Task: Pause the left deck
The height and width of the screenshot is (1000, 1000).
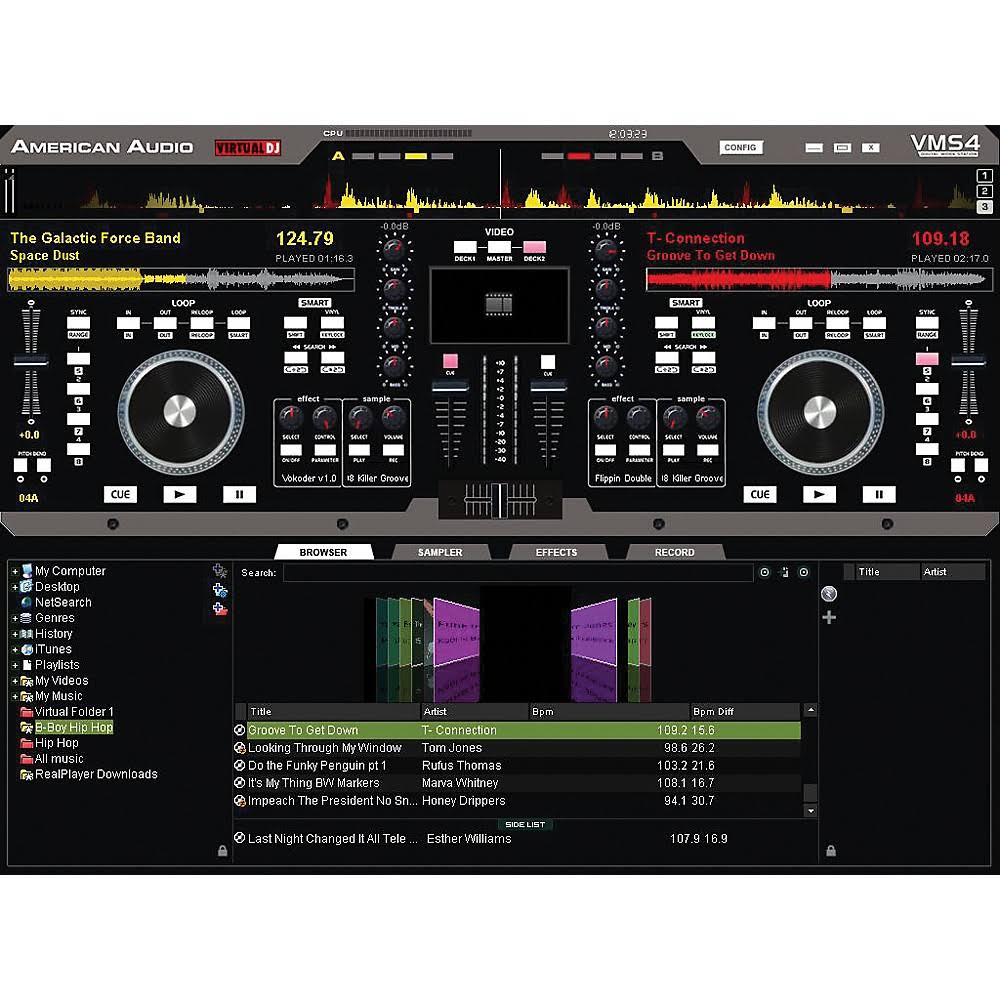Action: (239, 494)
